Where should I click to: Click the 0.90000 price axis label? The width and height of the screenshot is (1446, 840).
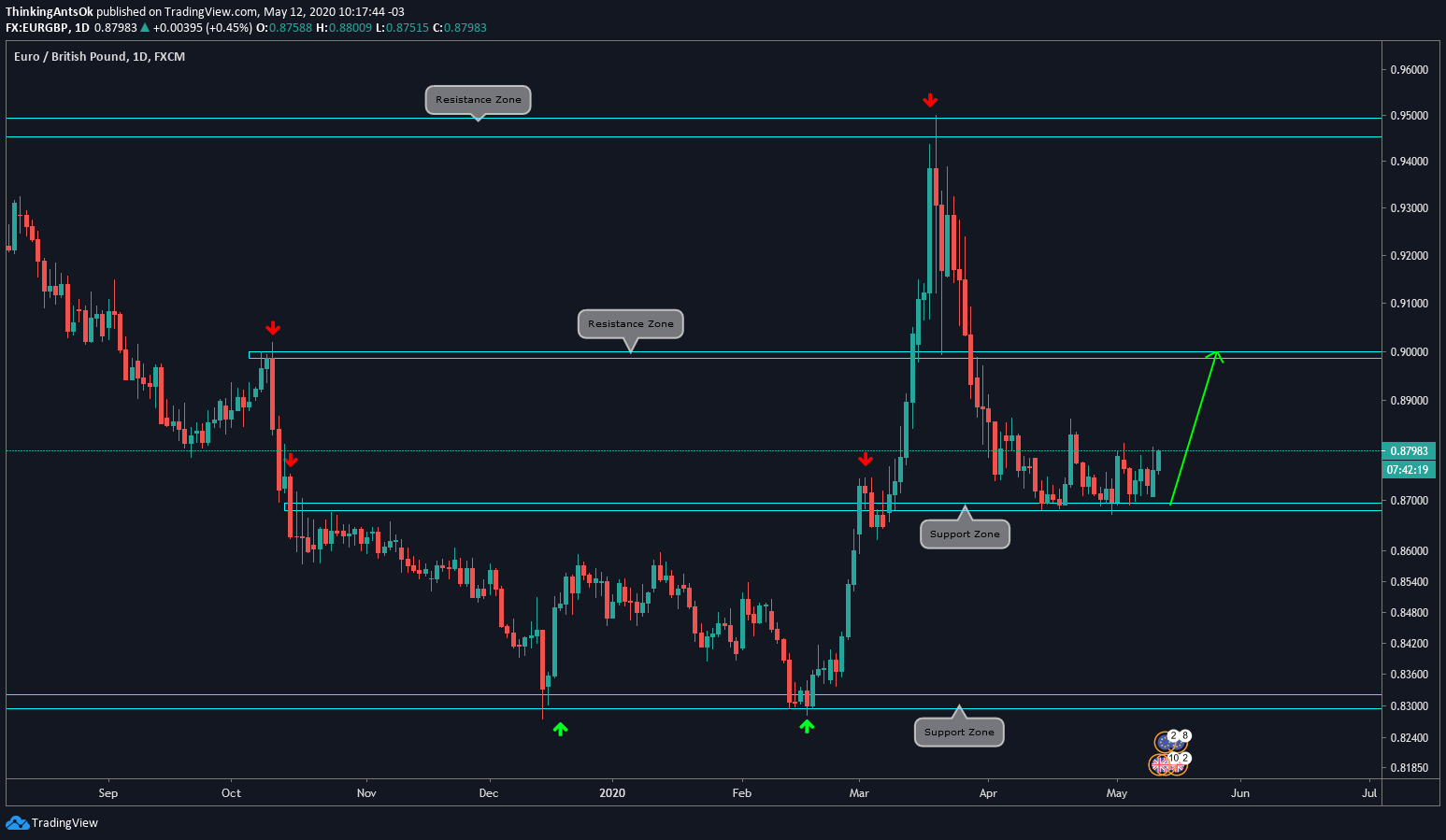click(x=1409, y=352)
